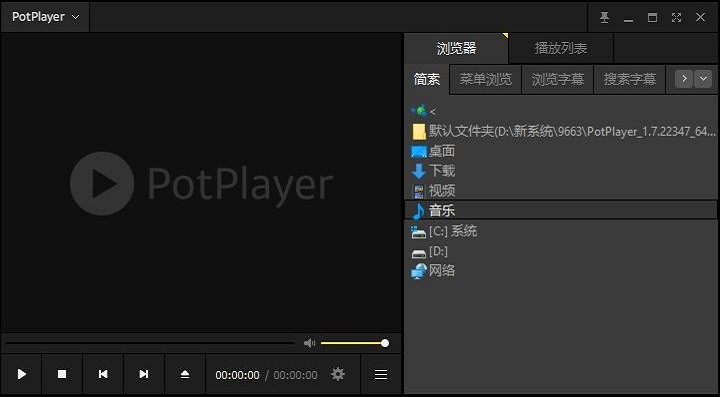Click the playback seek bar

[150, 343]
